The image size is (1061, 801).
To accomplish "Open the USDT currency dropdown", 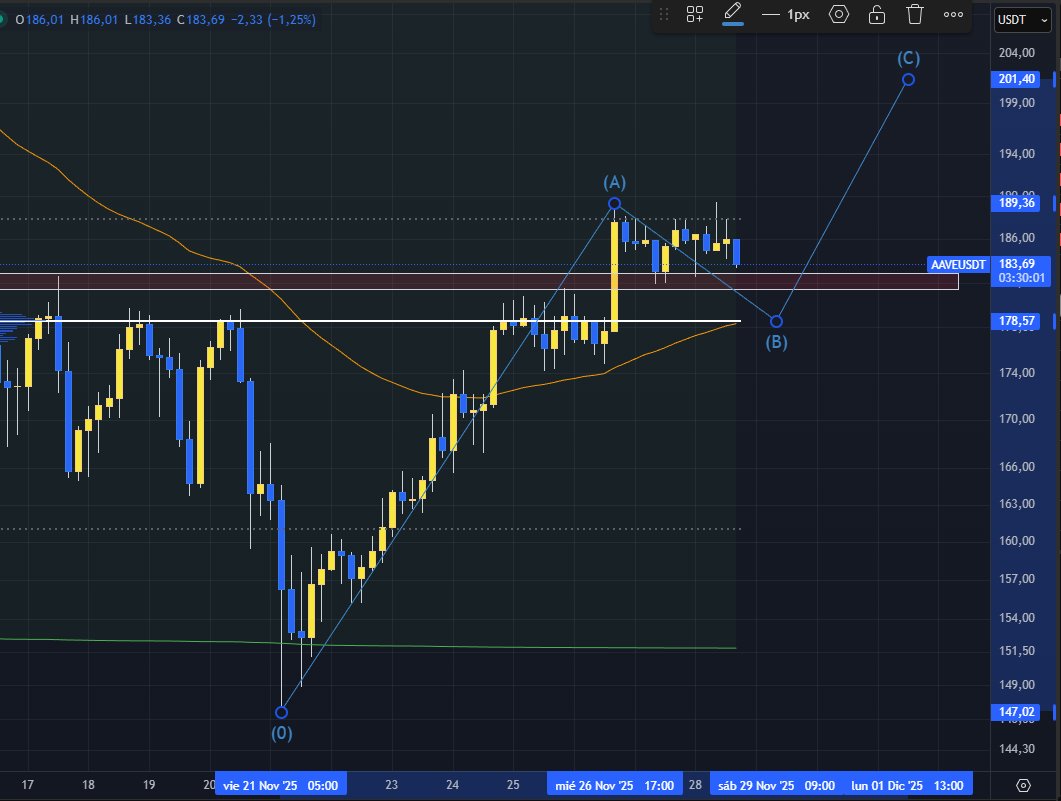I will (x=1014, y=19).
